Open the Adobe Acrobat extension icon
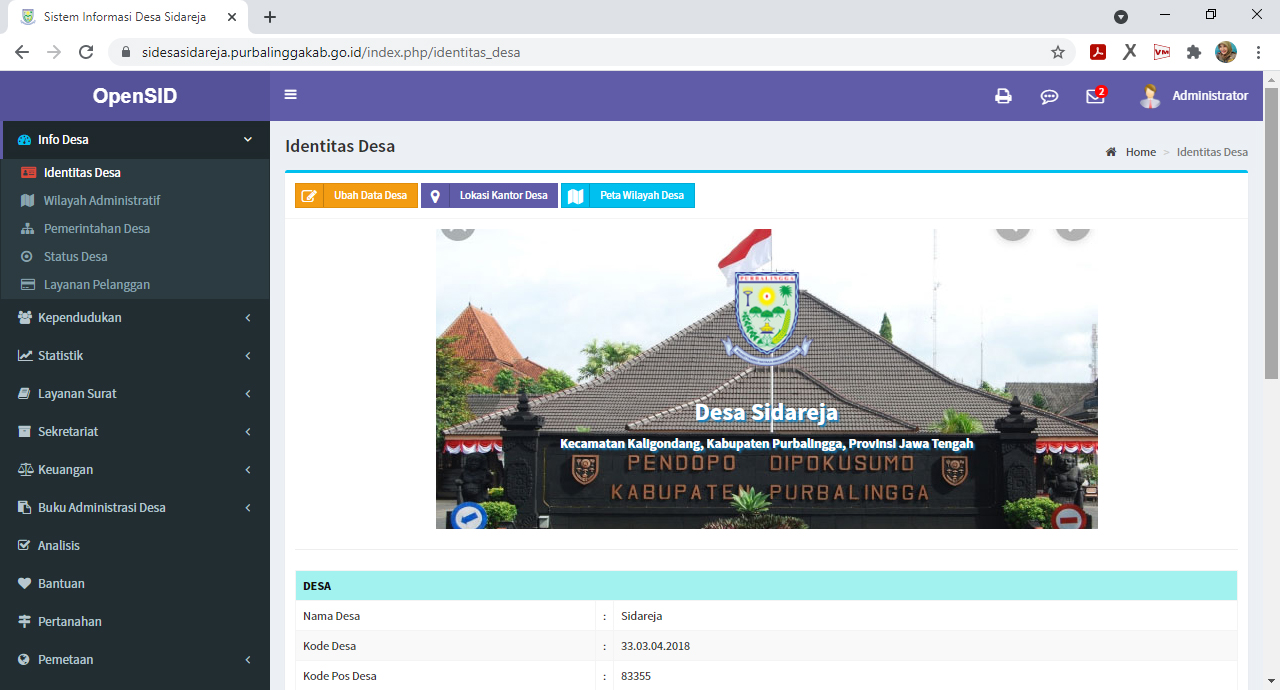This screenshot has width=1280, height=690. 1097,52
